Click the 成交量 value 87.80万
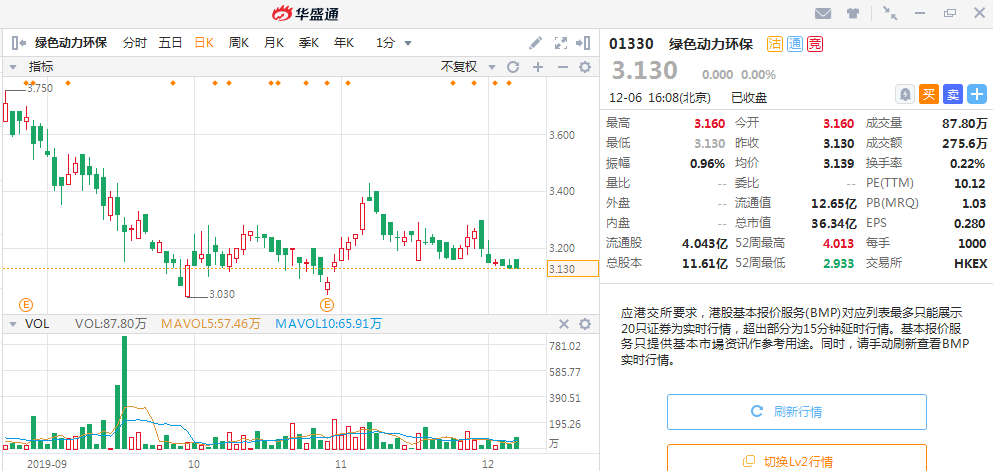Viewport: 993px width, 471px height. [965, 123]
